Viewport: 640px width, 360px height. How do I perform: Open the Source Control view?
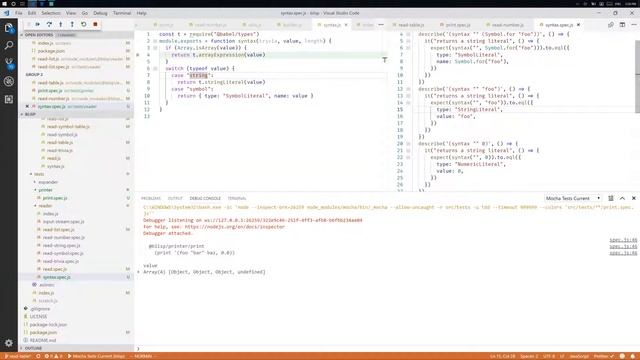[9, 63]
